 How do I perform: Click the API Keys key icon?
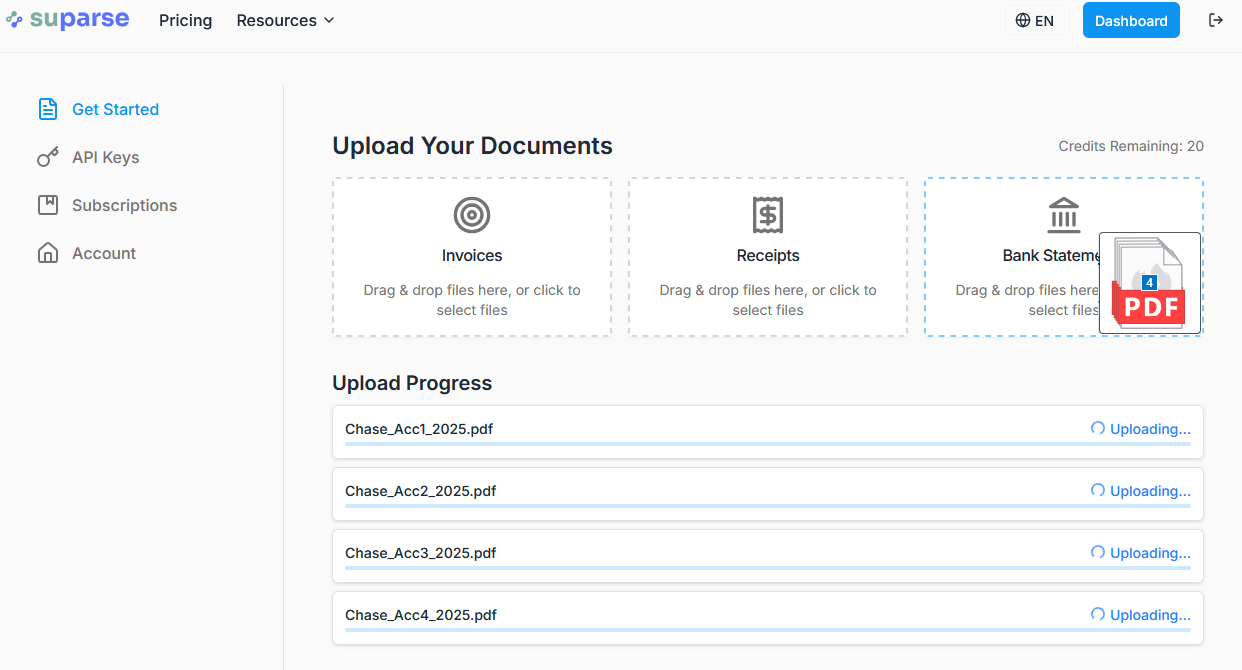48,157
